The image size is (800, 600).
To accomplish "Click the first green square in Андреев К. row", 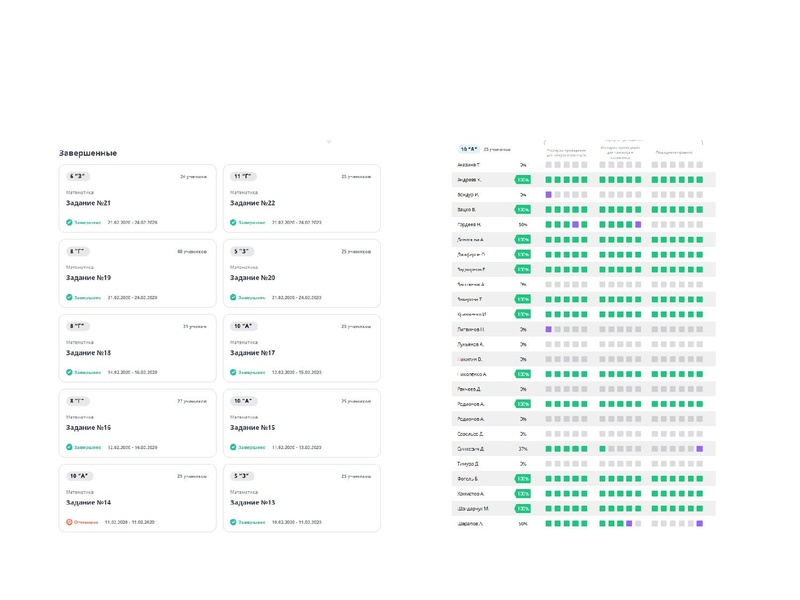I will [x=549, y=179].
